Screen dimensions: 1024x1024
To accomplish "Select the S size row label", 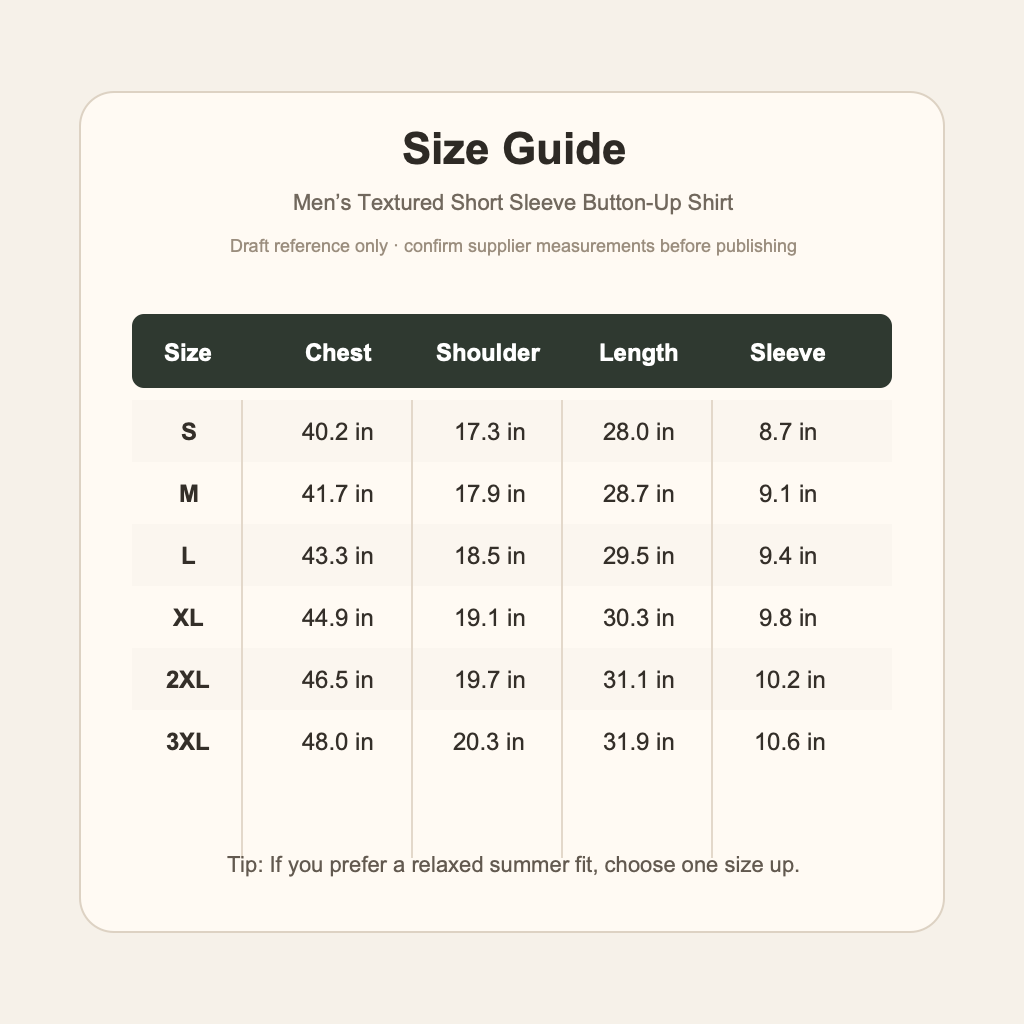I will (x=188, y=432).
